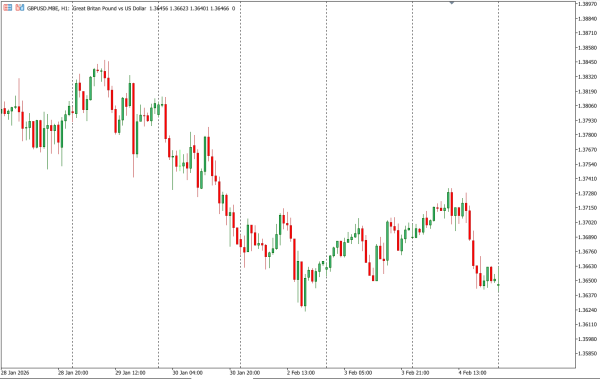Click the 1.36630 price level

(x=588, y=266)
